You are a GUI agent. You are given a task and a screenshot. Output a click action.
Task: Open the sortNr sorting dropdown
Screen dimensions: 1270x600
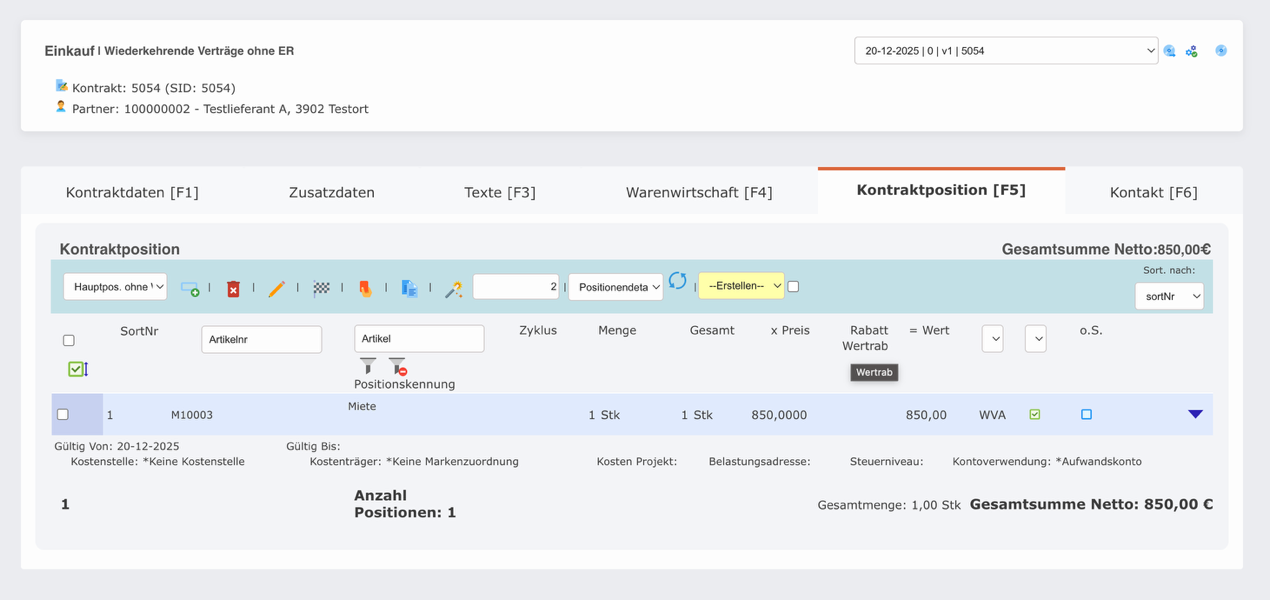[x=1169, y=296]
